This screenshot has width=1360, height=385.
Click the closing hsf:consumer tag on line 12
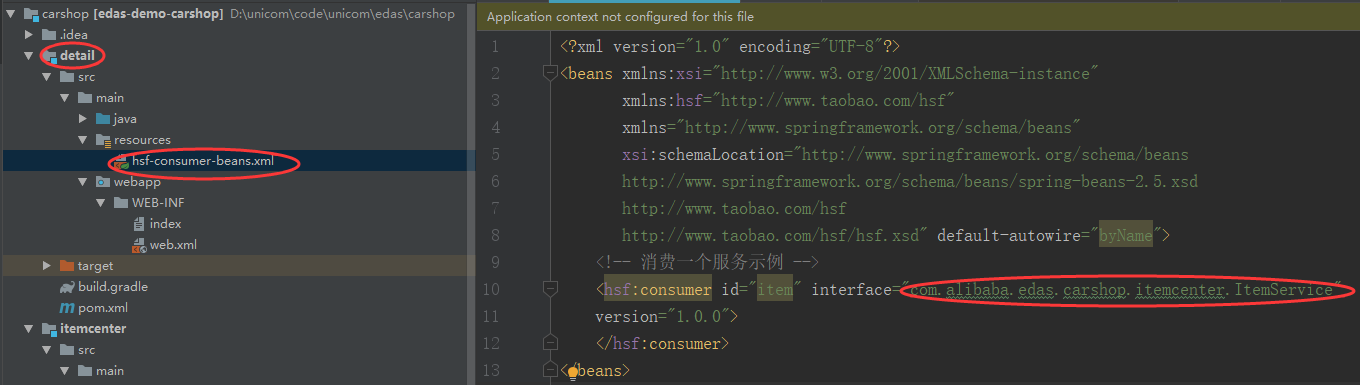(662, 343)
